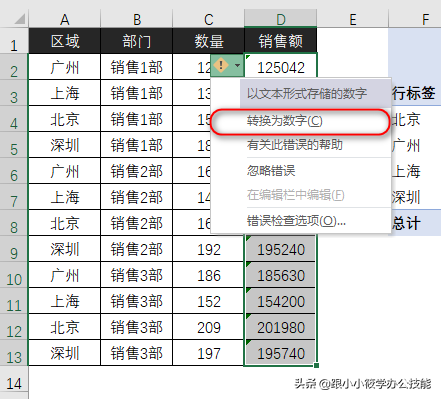This screenshot has width=441, height=399.
Task: Open 错误检查选项(O)... menu entry
Action: 301,221
